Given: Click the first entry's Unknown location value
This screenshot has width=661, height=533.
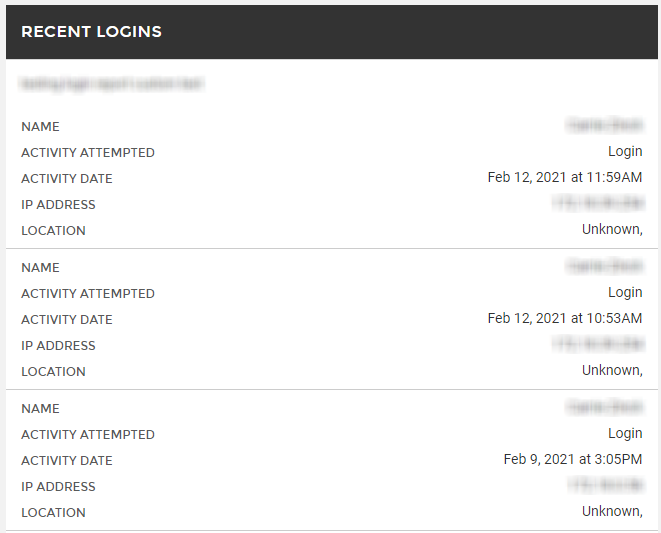Looking at the screenshot, I should 612,229.
